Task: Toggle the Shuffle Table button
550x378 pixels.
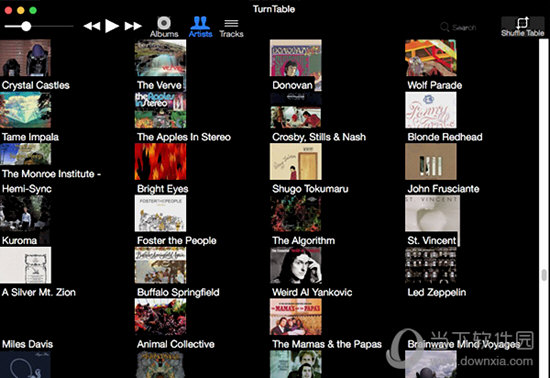Action: tap(523, 27)
